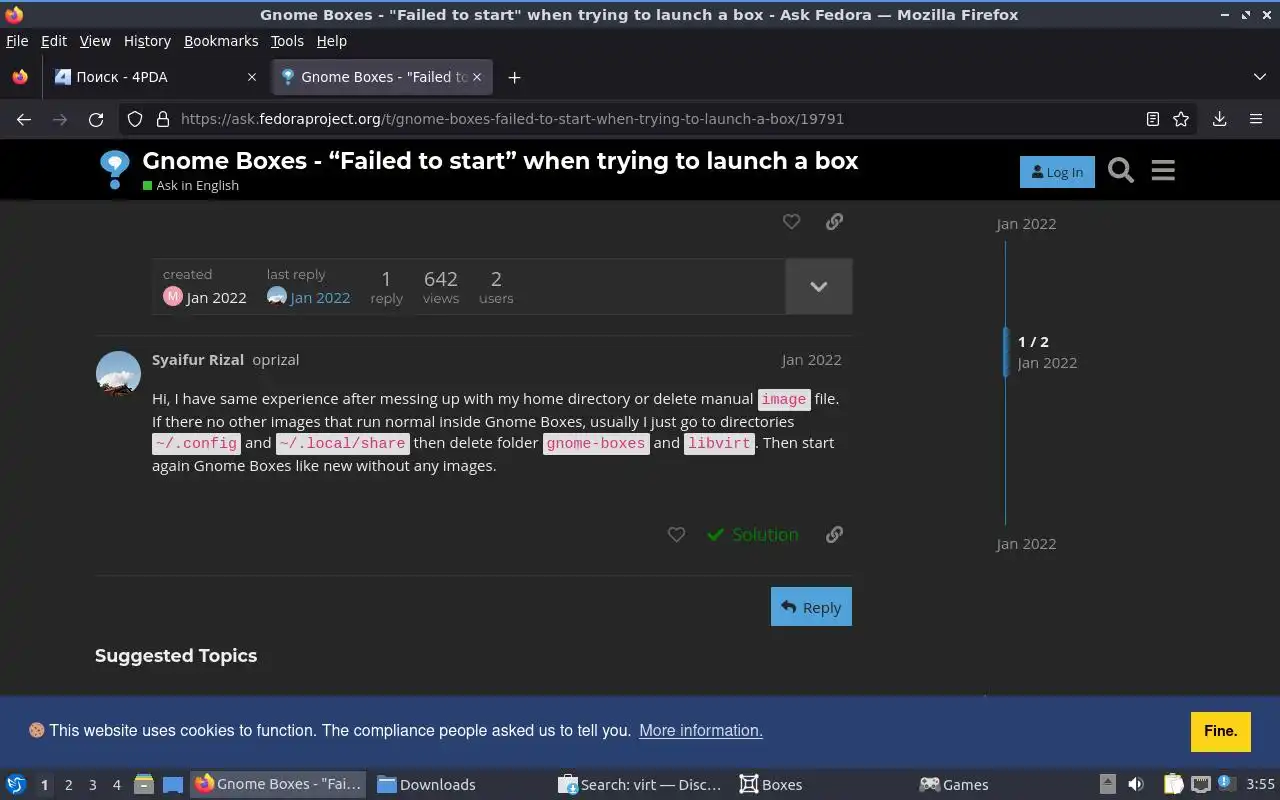Open the View menu

[x=95, y=41]
